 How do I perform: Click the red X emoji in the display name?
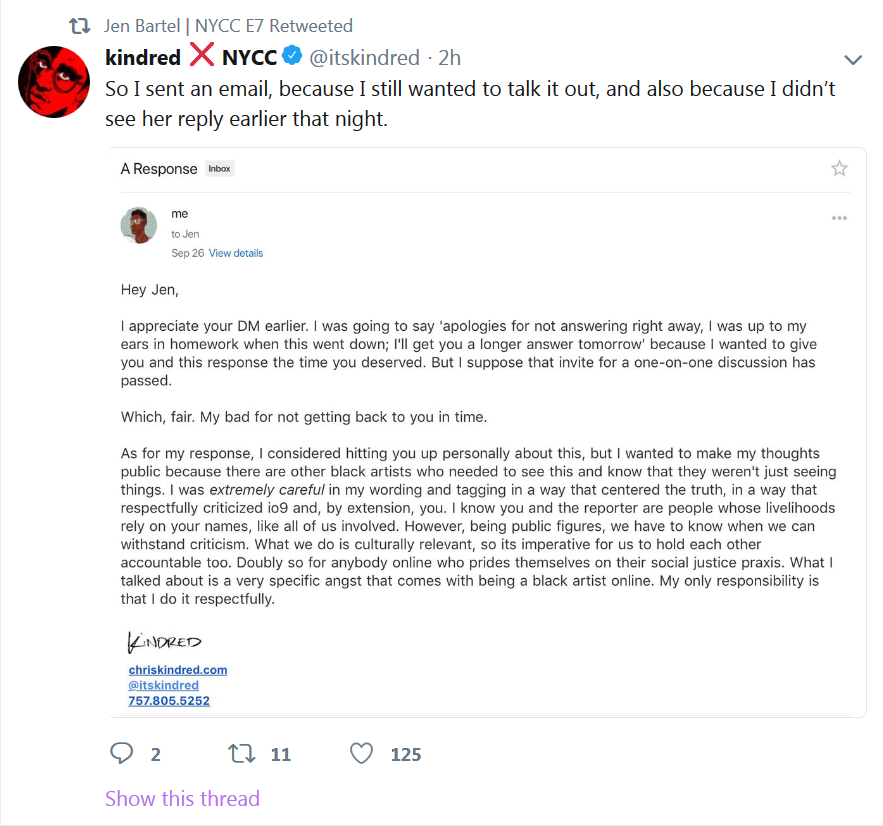[x=202, y=55]
